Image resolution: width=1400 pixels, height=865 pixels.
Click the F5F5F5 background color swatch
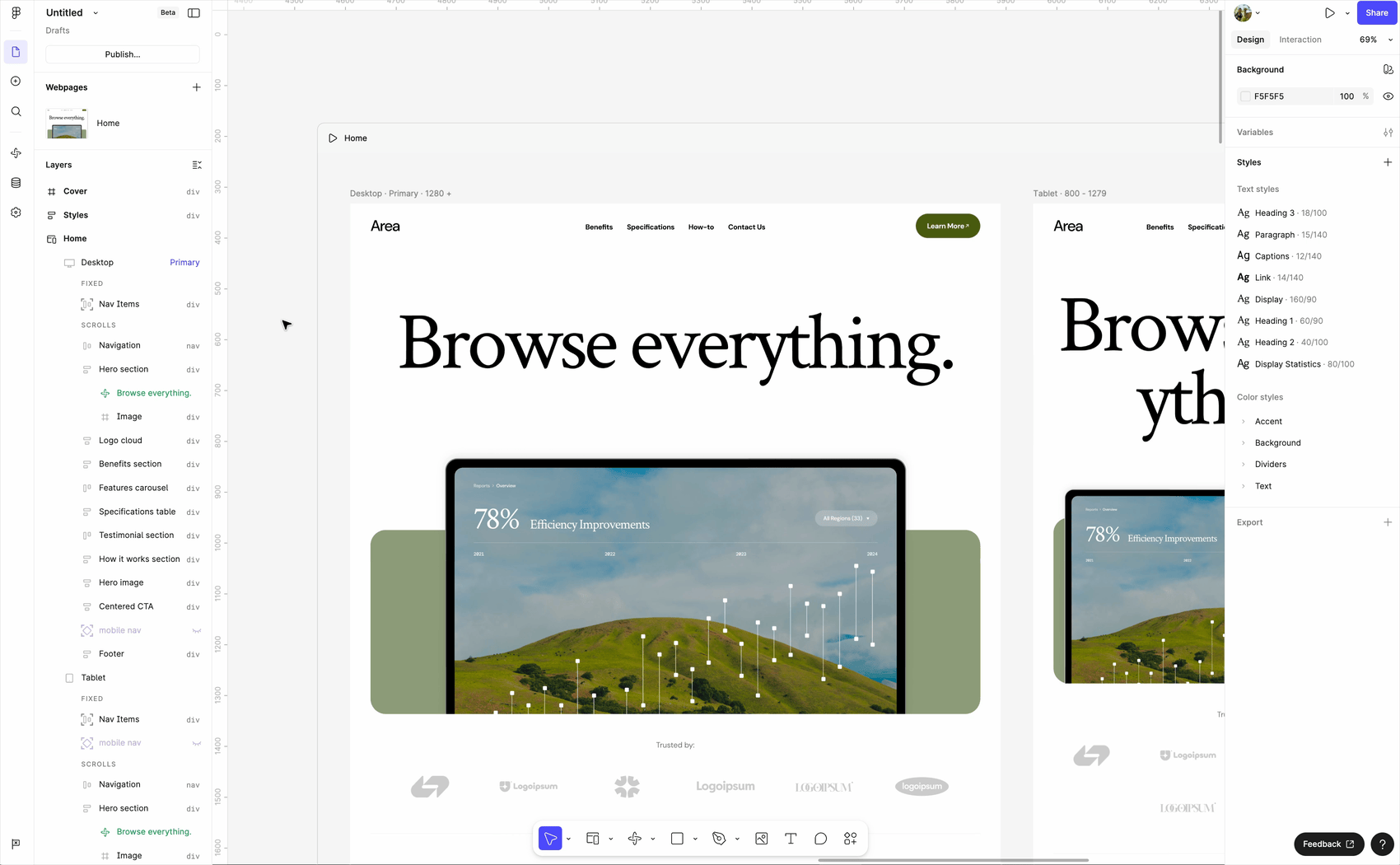1245,96
